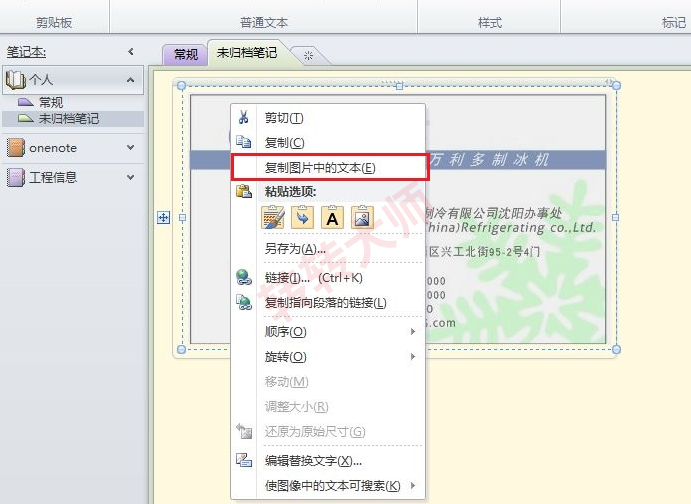Image resolution: width=691 pixels, height=504 pixels.
Task: Click the 笔记本: header label
Action: pos(26,52)
